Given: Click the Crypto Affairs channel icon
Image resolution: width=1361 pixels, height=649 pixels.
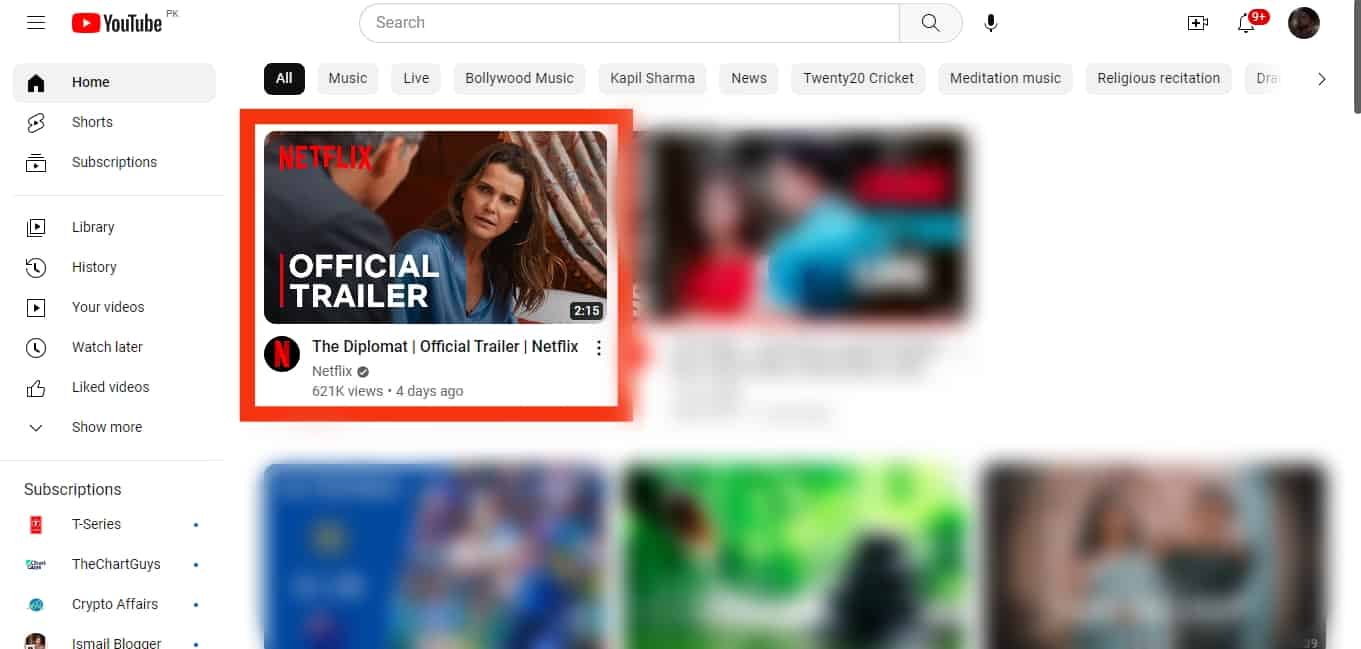Looking at the screenshot, I should click(36, 605).
